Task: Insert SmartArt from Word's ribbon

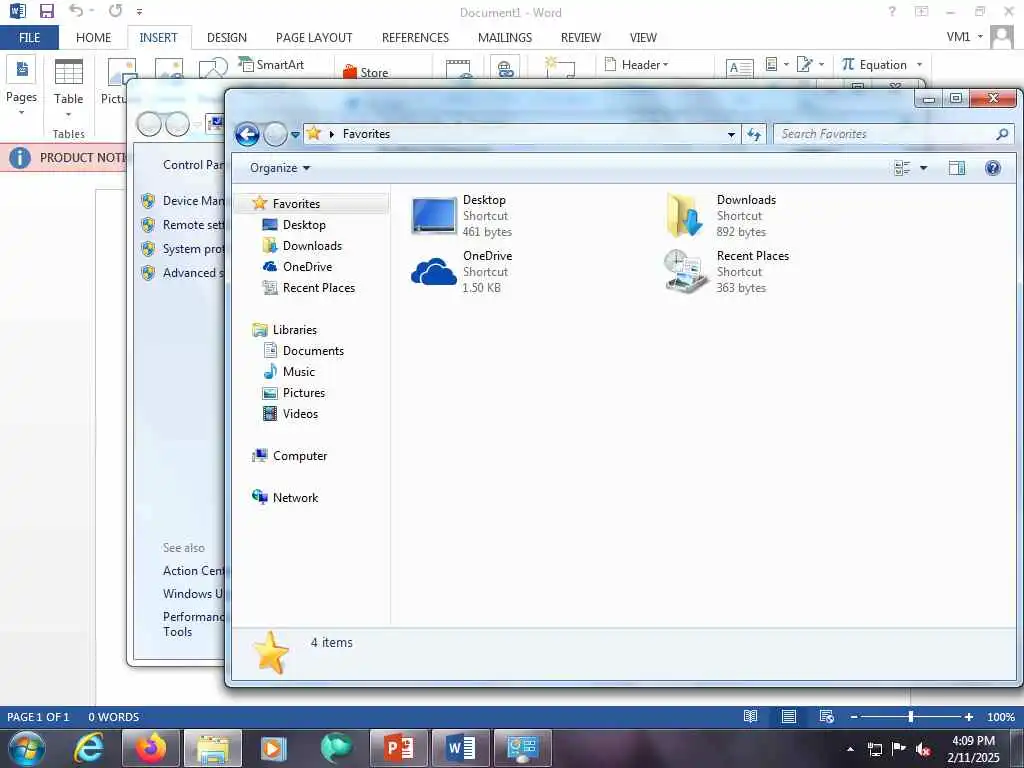Action: [x=271, y=65]
